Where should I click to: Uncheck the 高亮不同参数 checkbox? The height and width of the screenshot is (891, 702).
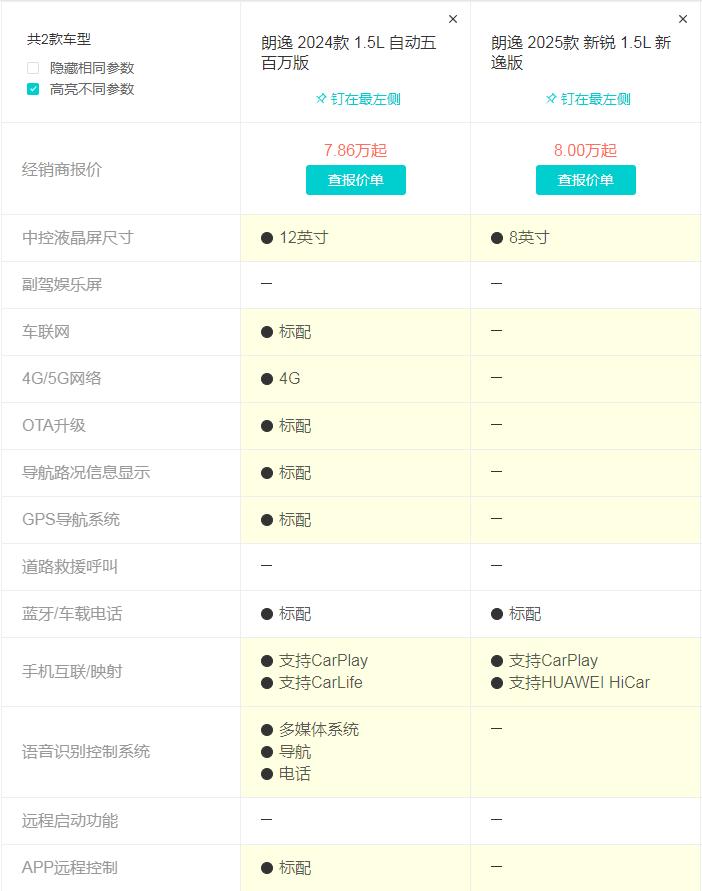(33, 89)
